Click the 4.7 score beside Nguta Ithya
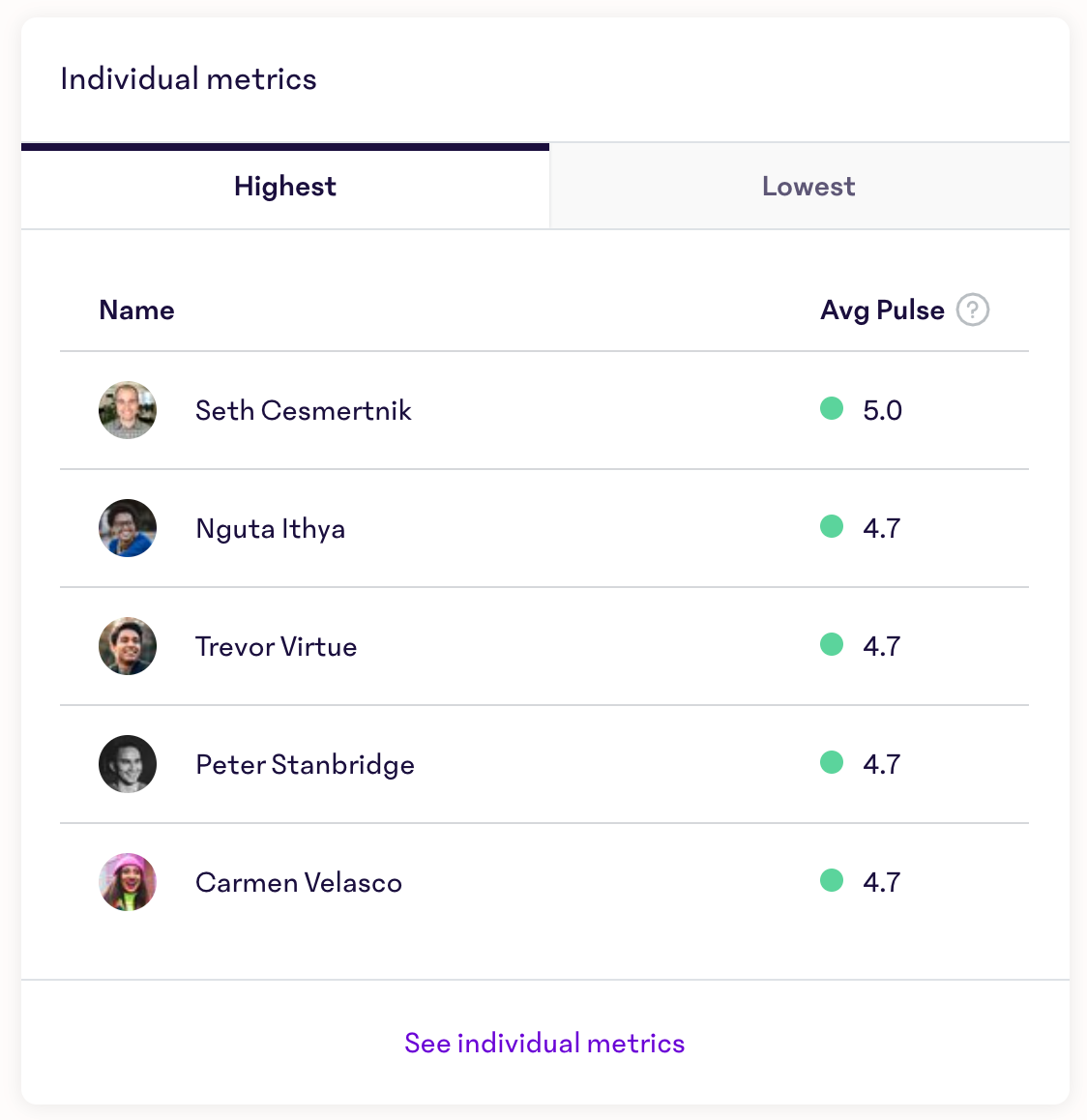Screen dimensions: 1087x1120 pyautogui.click(x=881, y=528)
